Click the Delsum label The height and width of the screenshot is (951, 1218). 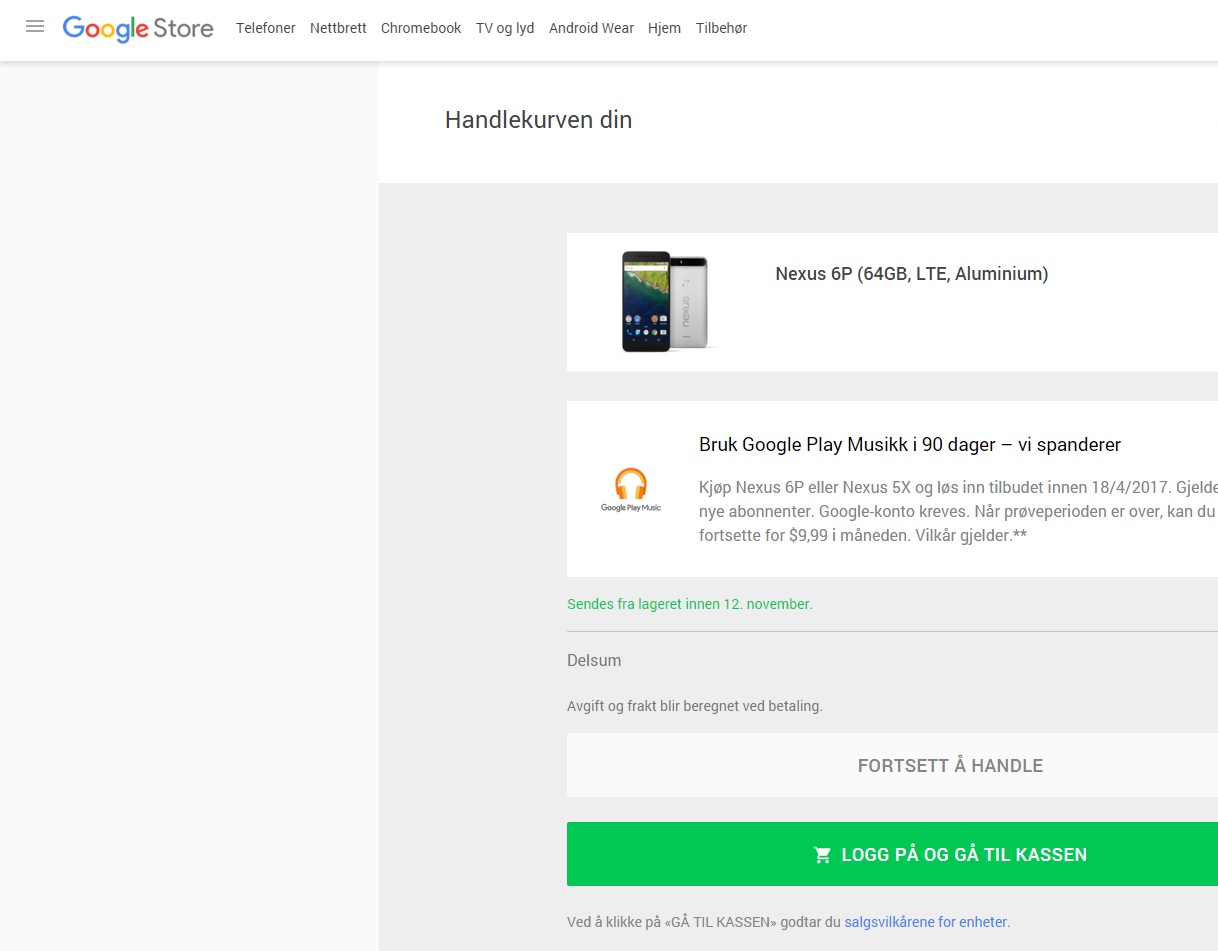tap(594, 660)
